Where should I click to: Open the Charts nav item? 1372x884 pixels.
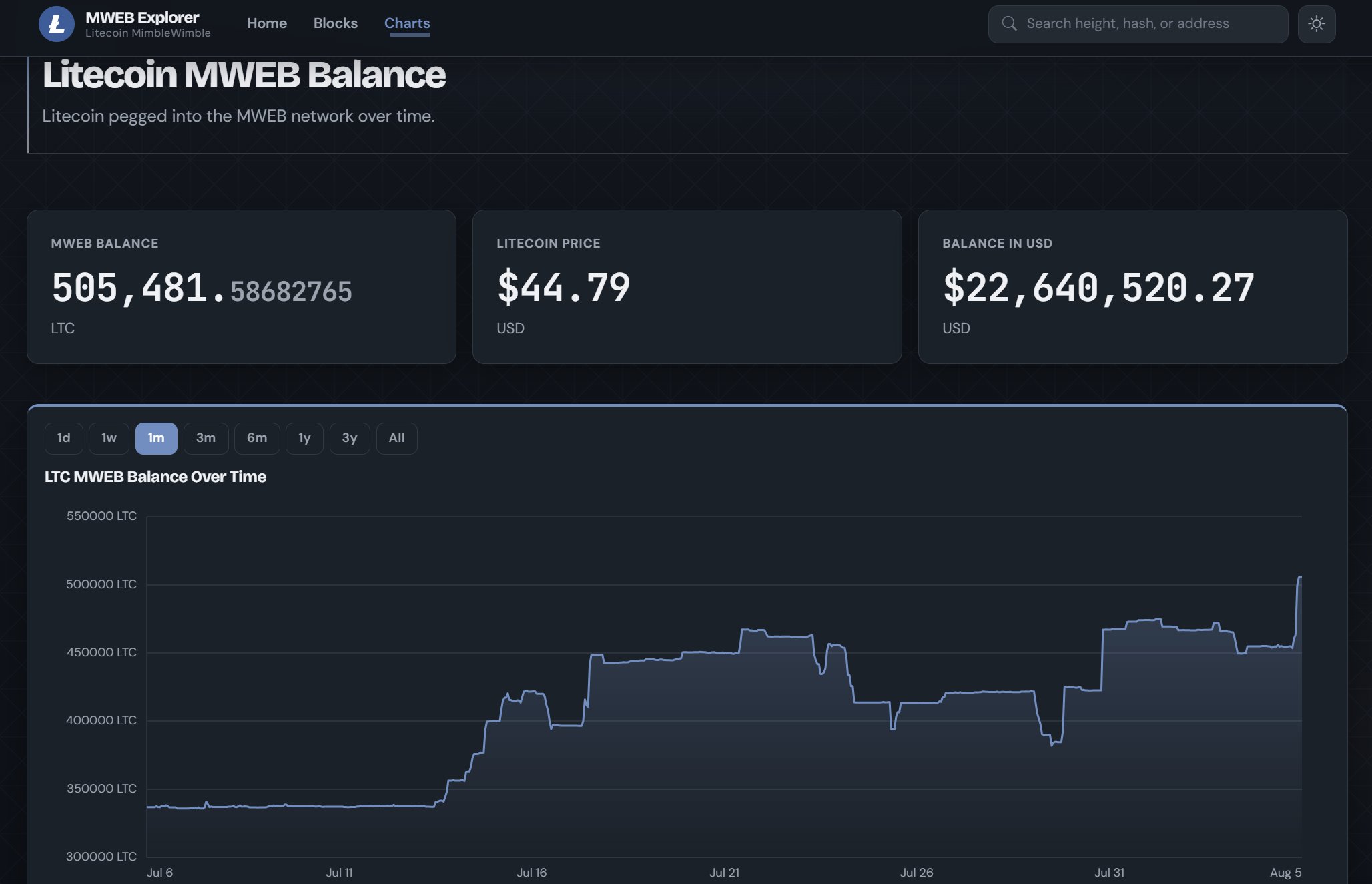(x=407, y=23)
